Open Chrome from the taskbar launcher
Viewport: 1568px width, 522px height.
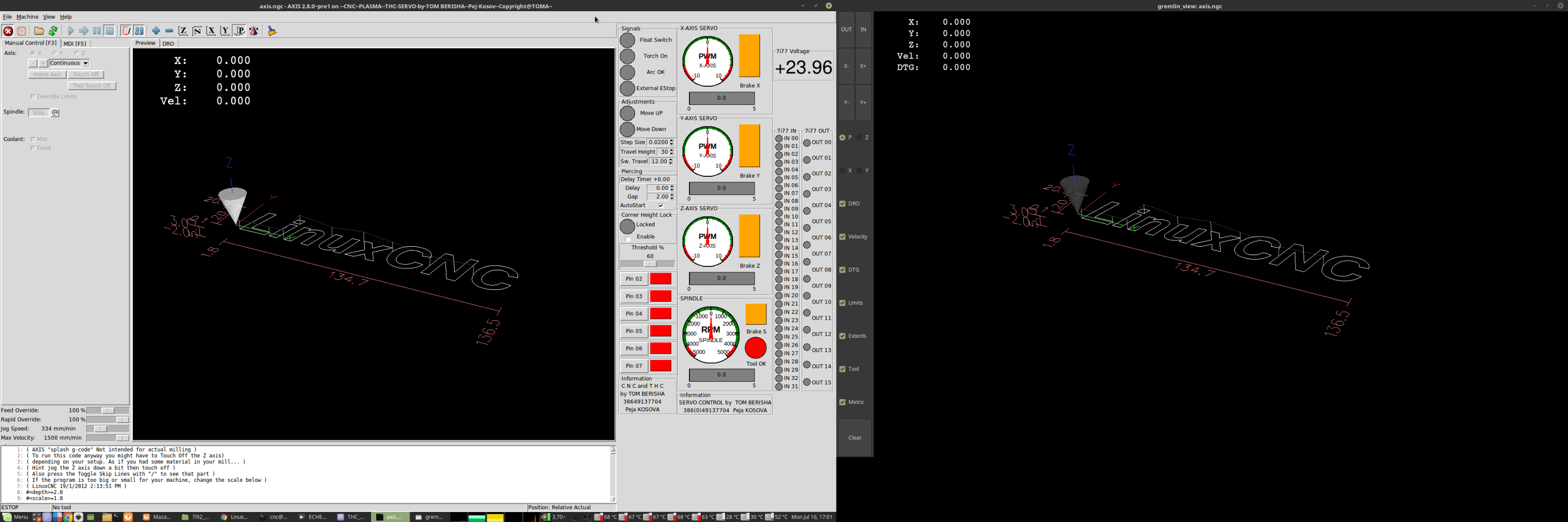tap(68, 517)
